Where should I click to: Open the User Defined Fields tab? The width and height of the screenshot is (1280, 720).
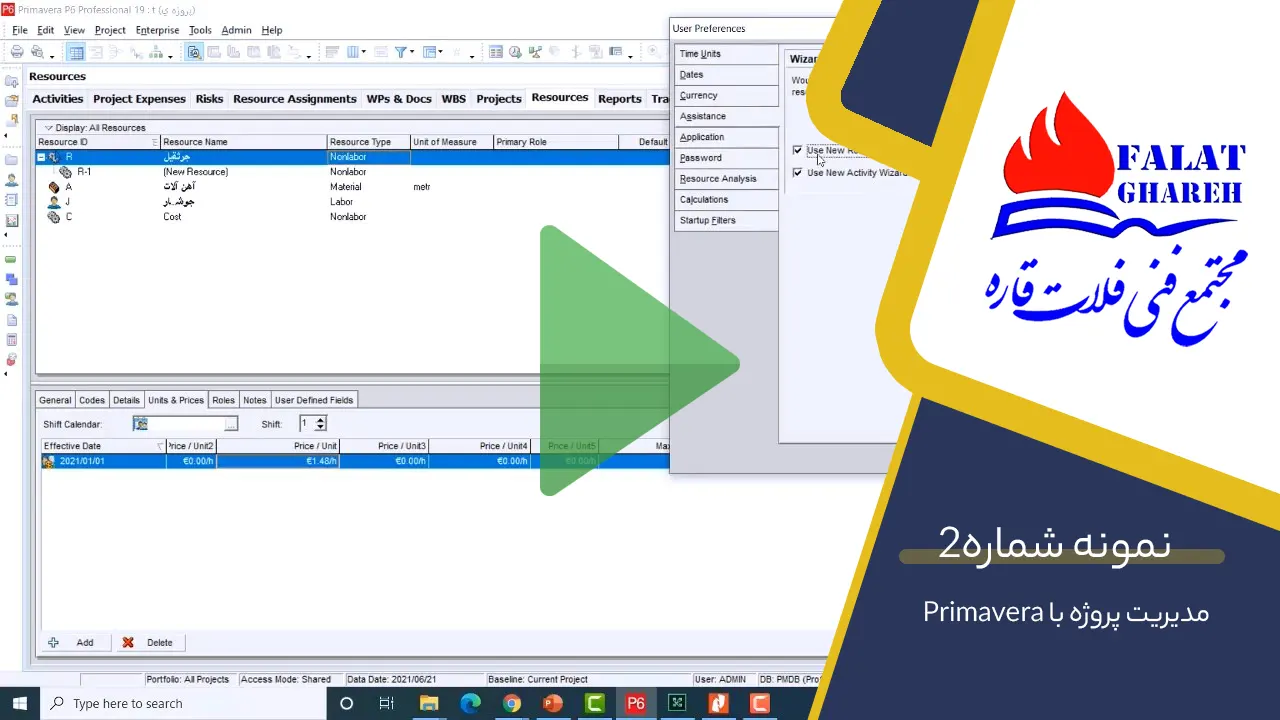(314, 400)
